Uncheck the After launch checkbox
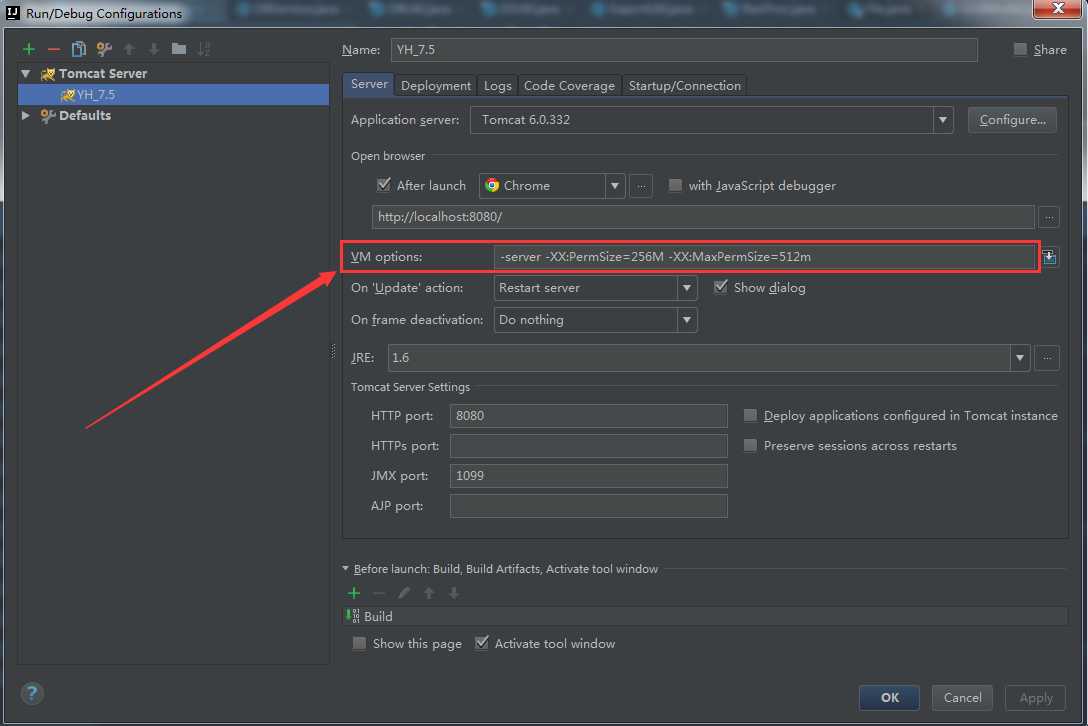The image size is (1088, 726). point(383,185)
